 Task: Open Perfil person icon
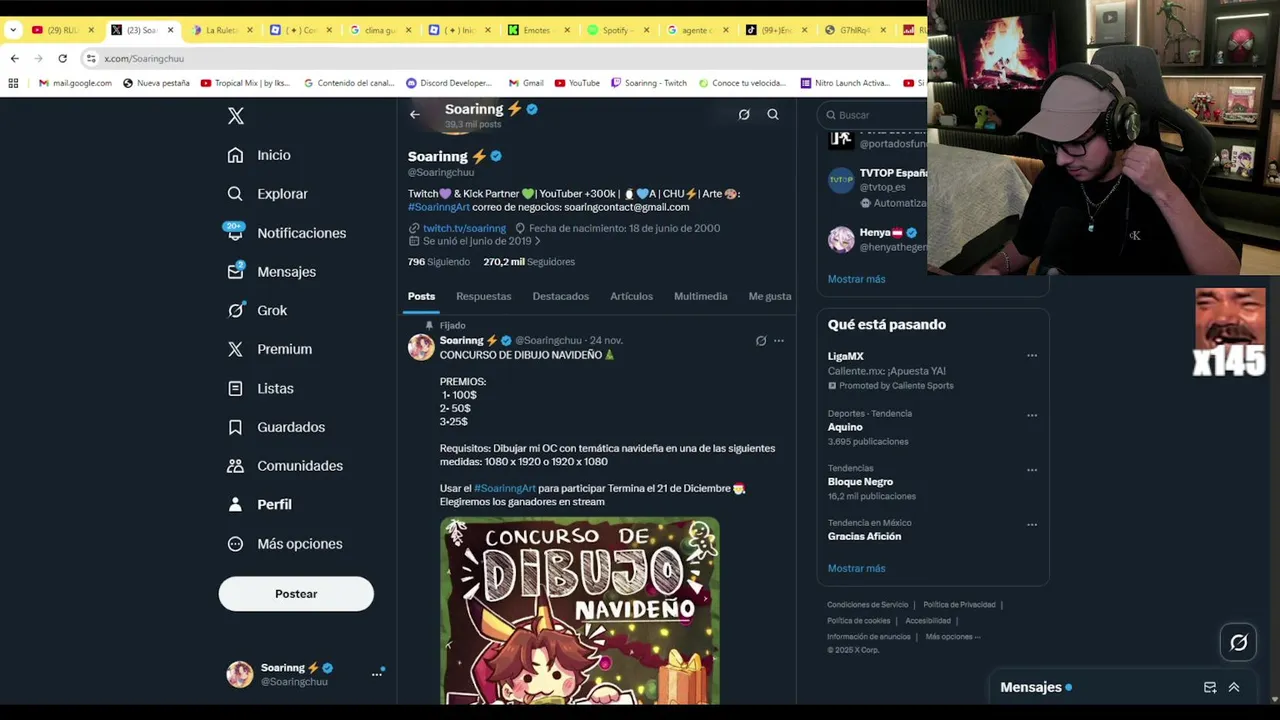click(x=235, y=505)
